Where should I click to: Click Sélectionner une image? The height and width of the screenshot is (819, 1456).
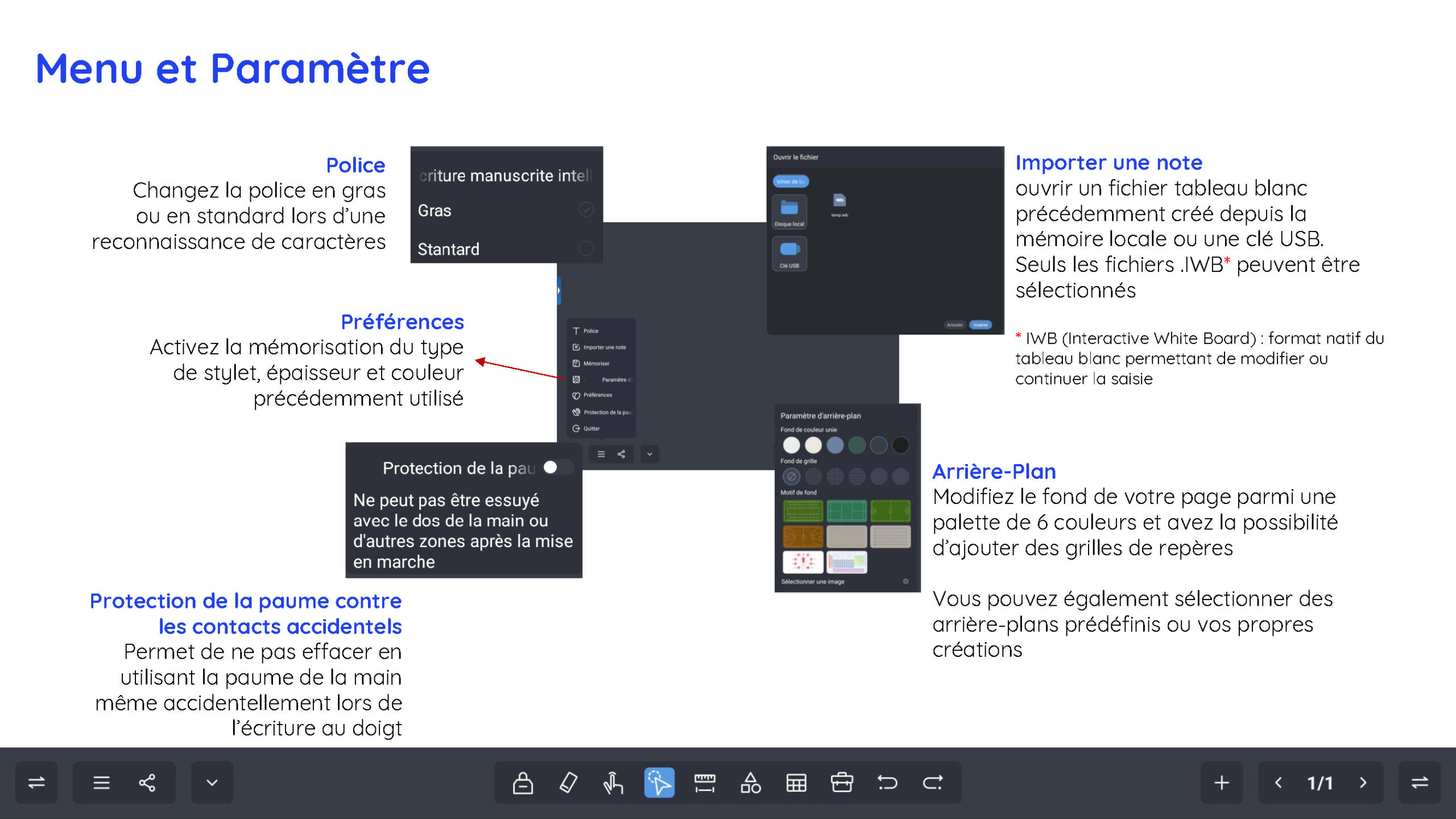(x=813, y=581)
